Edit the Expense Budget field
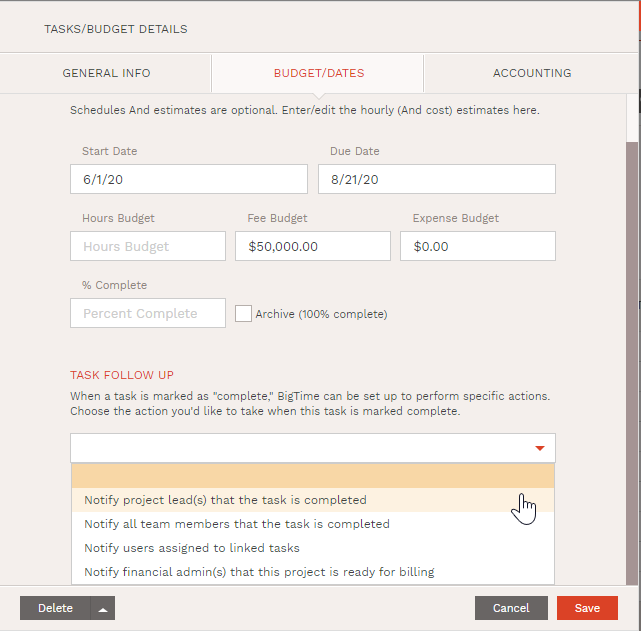Screen dimensions: 641x631 (478, 246)
